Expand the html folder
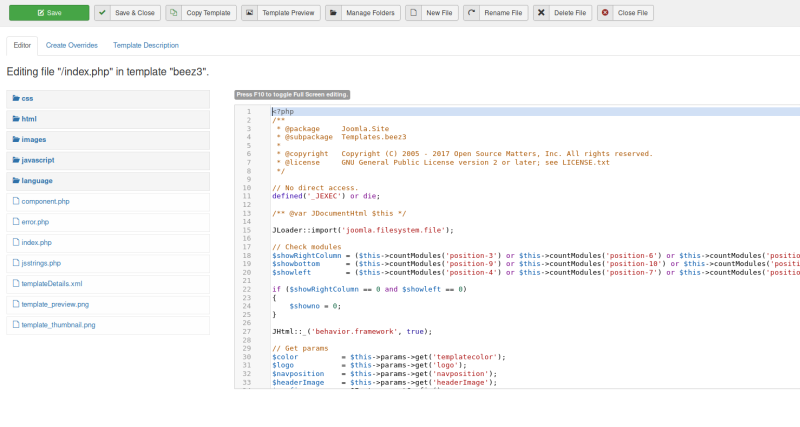The width and height of the screenshot is (800, 427). (x=29, y=119)
